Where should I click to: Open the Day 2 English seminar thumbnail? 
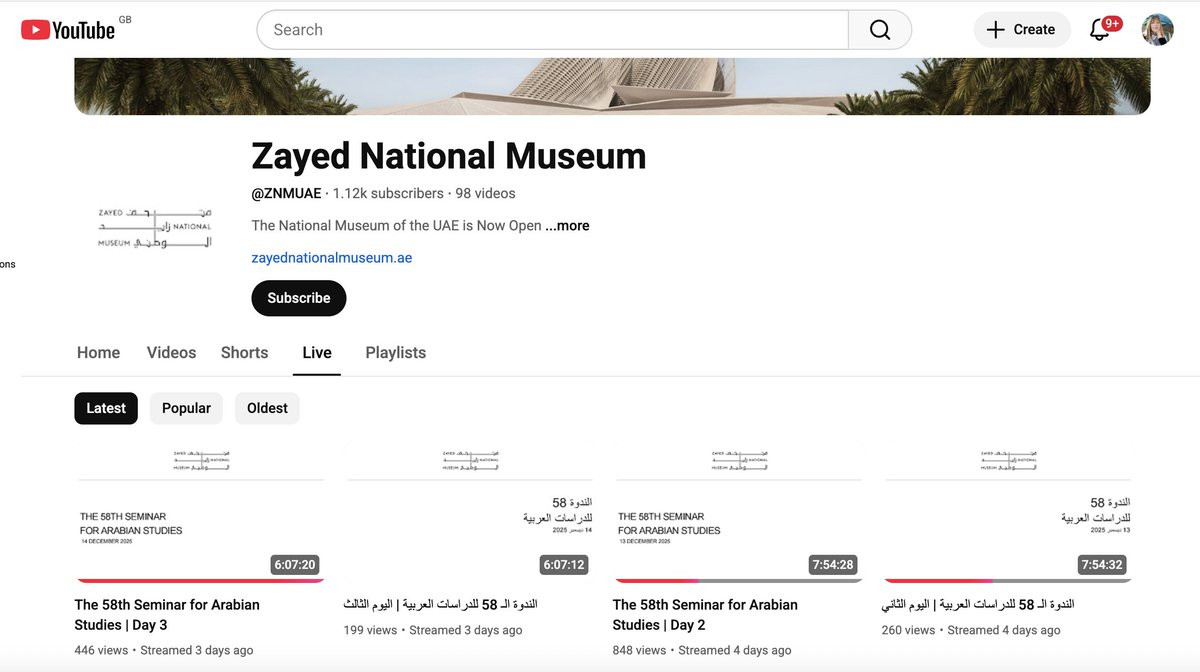737,510
